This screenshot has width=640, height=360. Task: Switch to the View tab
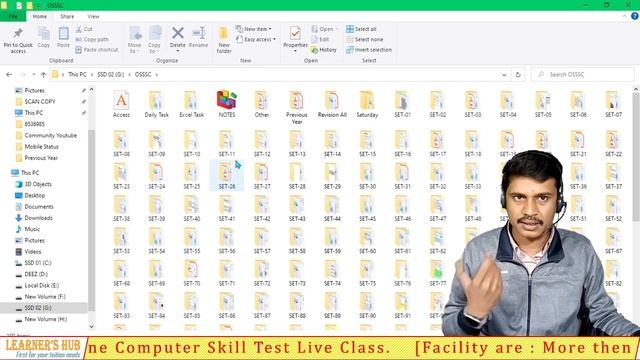pos(93,16)
